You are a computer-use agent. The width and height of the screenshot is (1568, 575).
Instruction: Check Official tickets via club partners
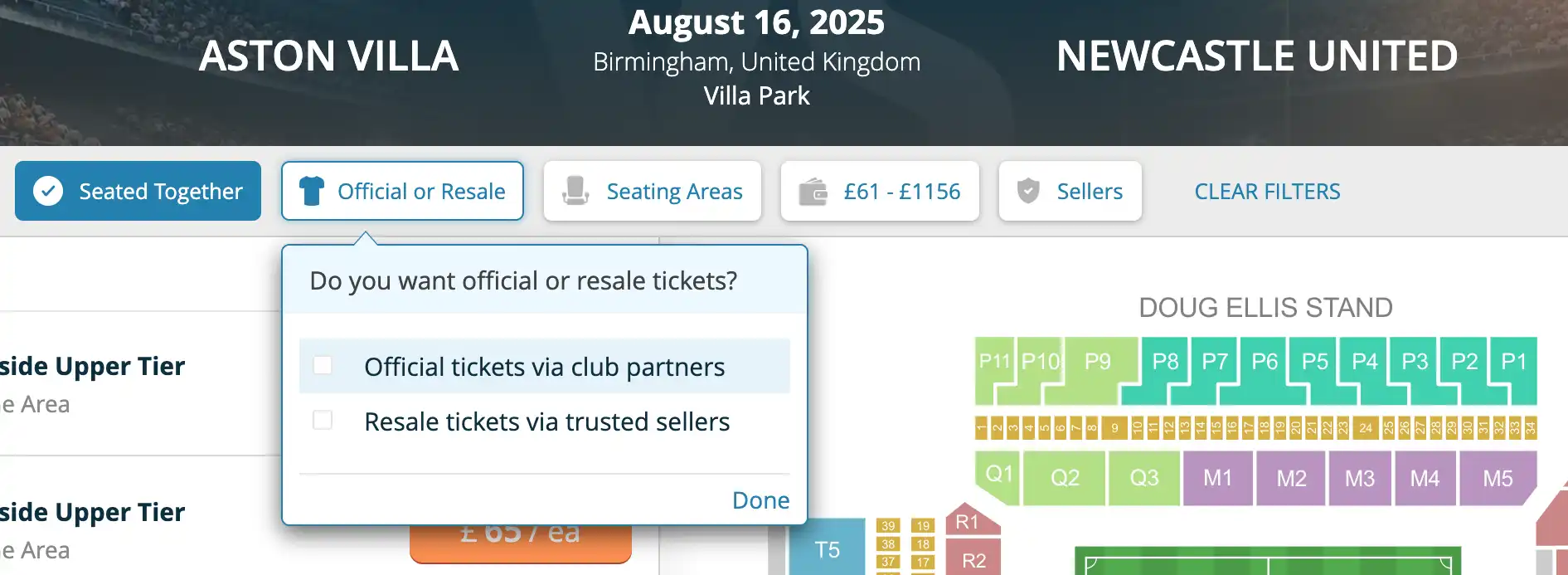[323, 365]
